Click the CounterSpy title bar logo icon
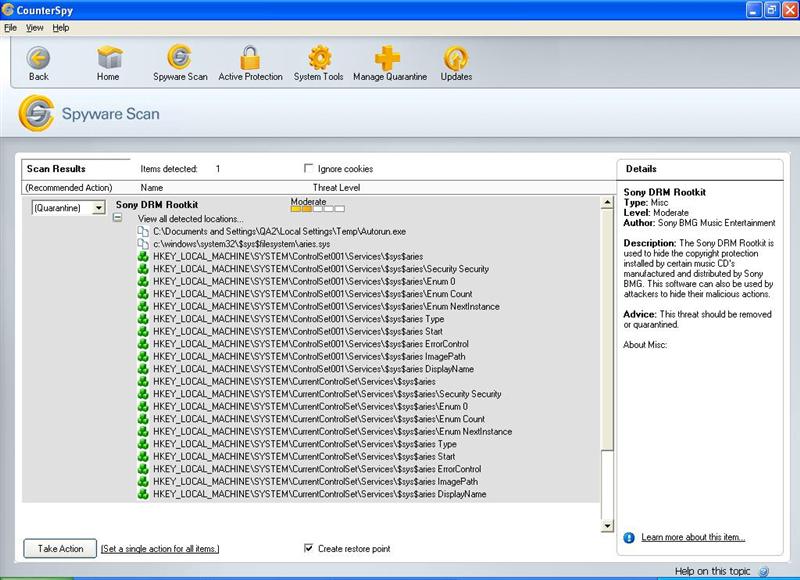The image size is (800, 580). tap(8, 10)
